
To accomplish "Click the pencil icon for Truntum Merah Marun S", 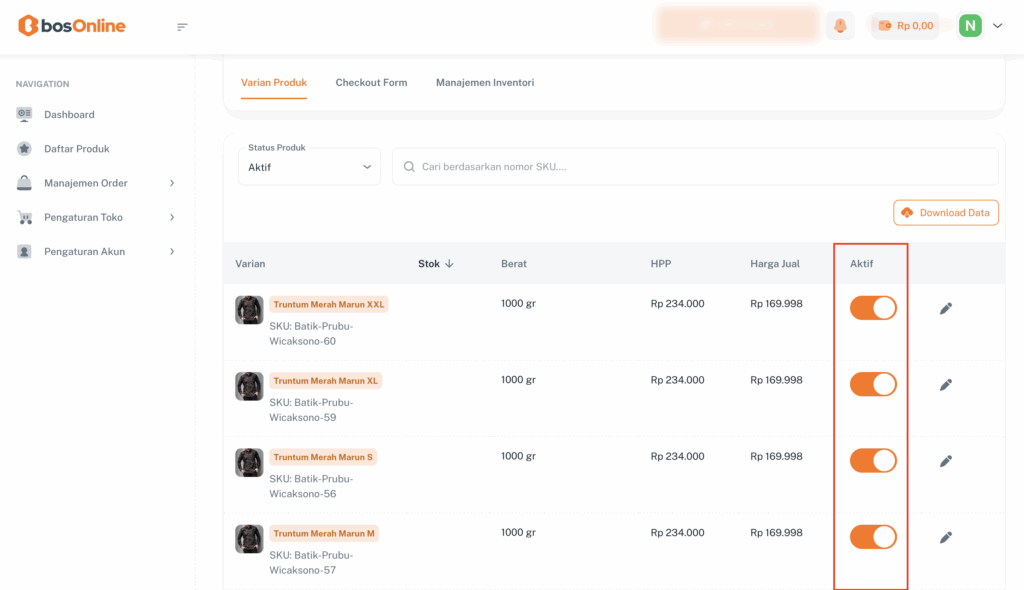I will (946, 461).
